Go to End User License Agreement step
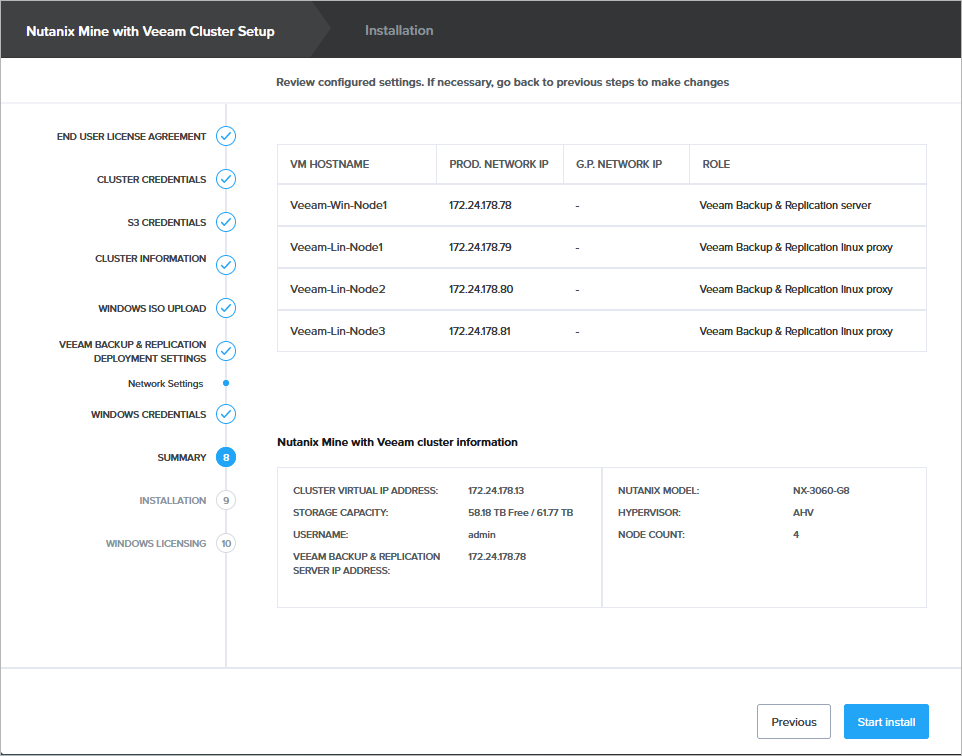The width and height of the screenshot is (962, 756). [131, 136]
